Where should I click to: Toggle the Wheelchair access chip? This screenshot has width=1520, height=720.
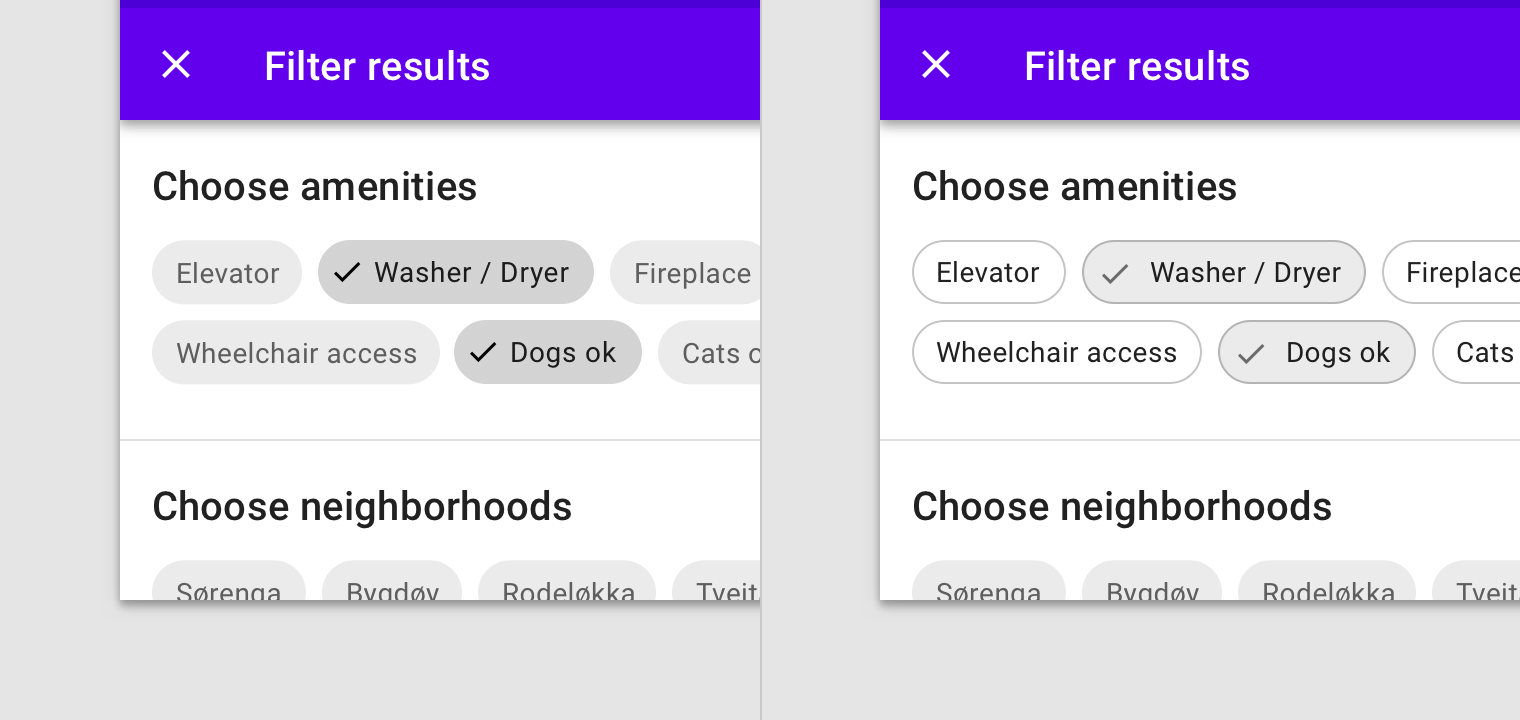(295, 352)
